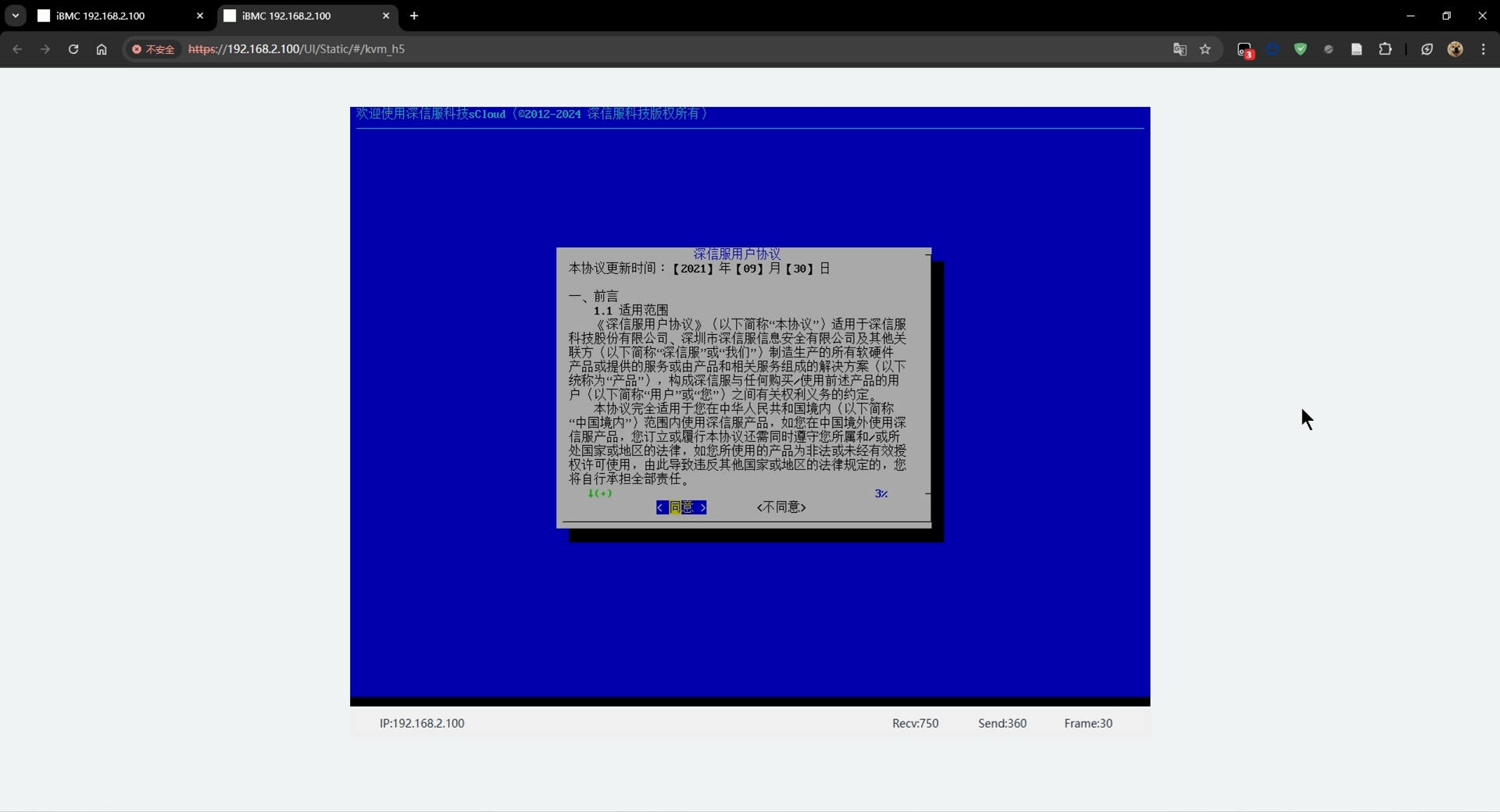Focus the address bar URL

click(x=297, y=49)
